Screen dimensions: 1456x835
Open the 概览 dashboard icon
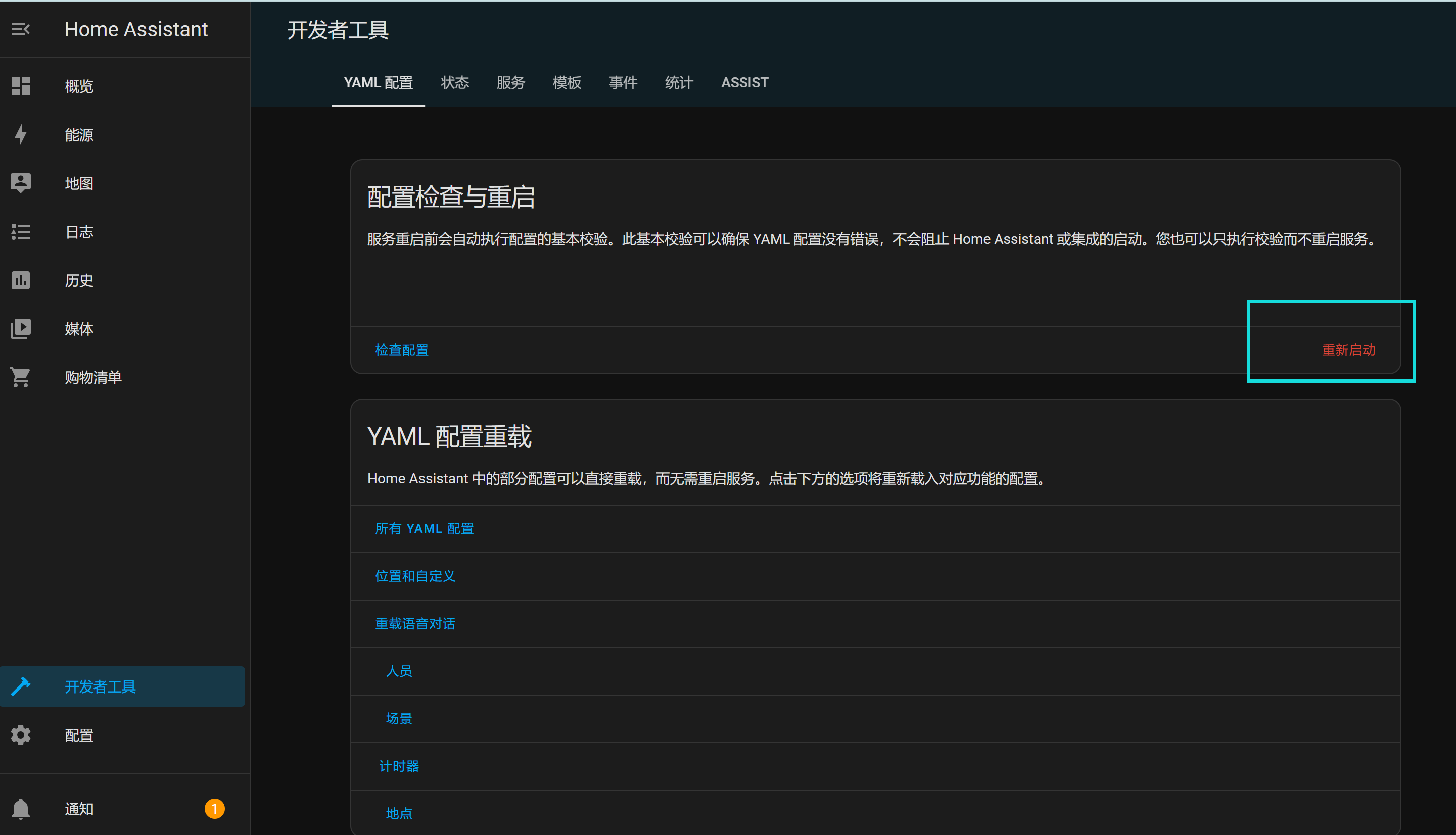pos(21,86)
